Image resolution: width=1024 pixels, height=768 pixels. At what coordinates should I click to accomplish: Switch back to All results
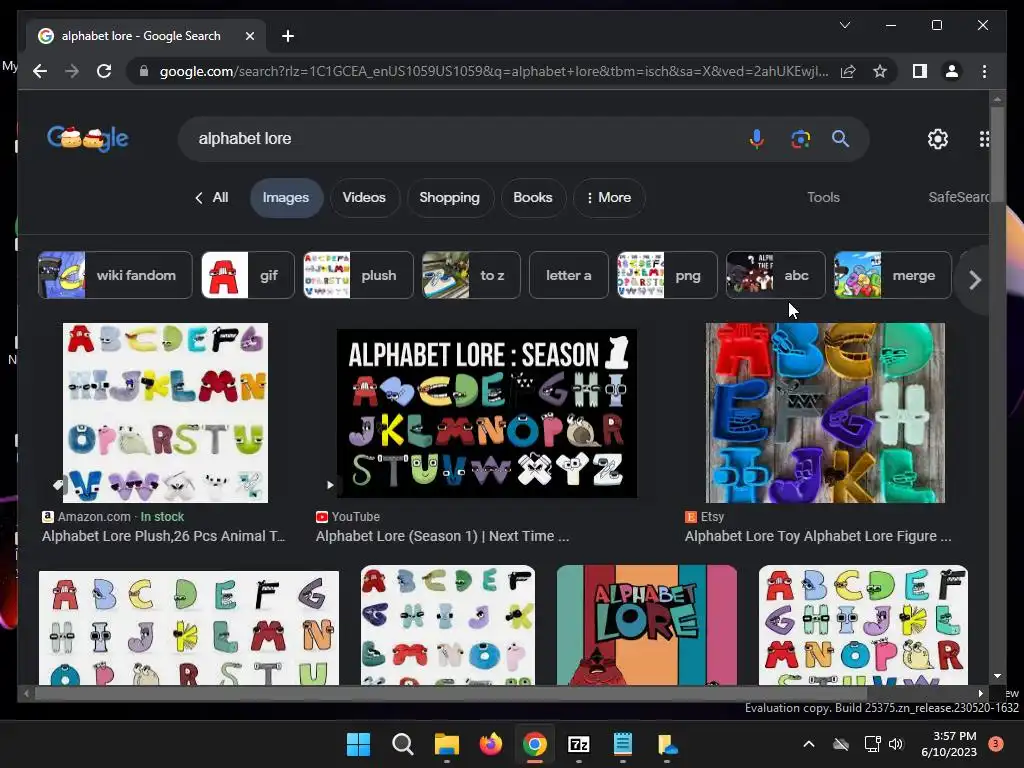point(212,197)
